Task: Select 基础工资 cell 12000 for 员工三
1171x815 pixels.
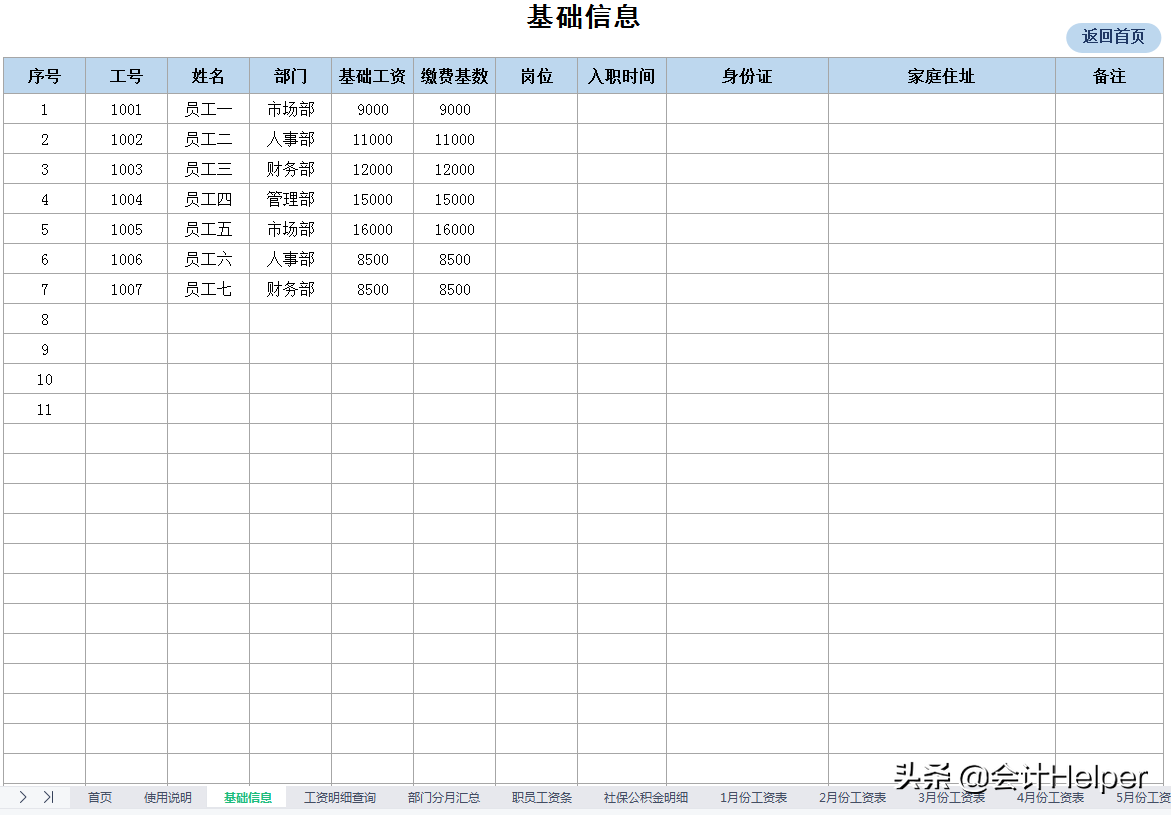Action: pyautogui.click(x=373, y=169)
